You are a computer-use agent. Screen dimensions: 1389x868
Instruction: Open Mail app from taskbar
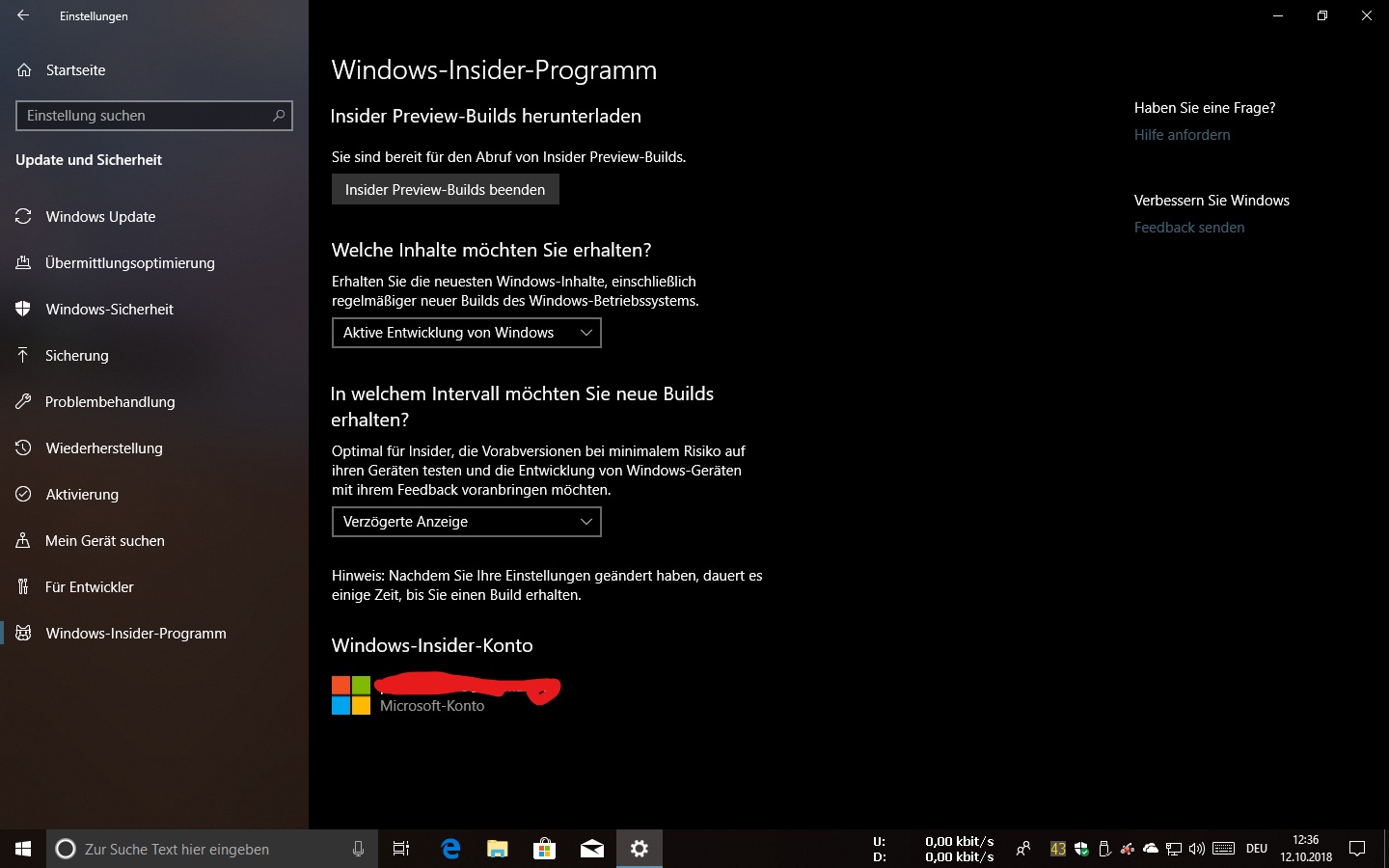pos(592,849)
